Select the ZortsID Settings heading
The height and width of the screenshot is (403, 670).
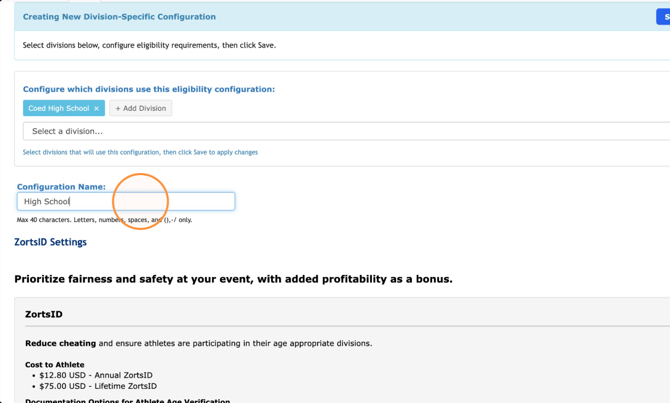(50, 242)
